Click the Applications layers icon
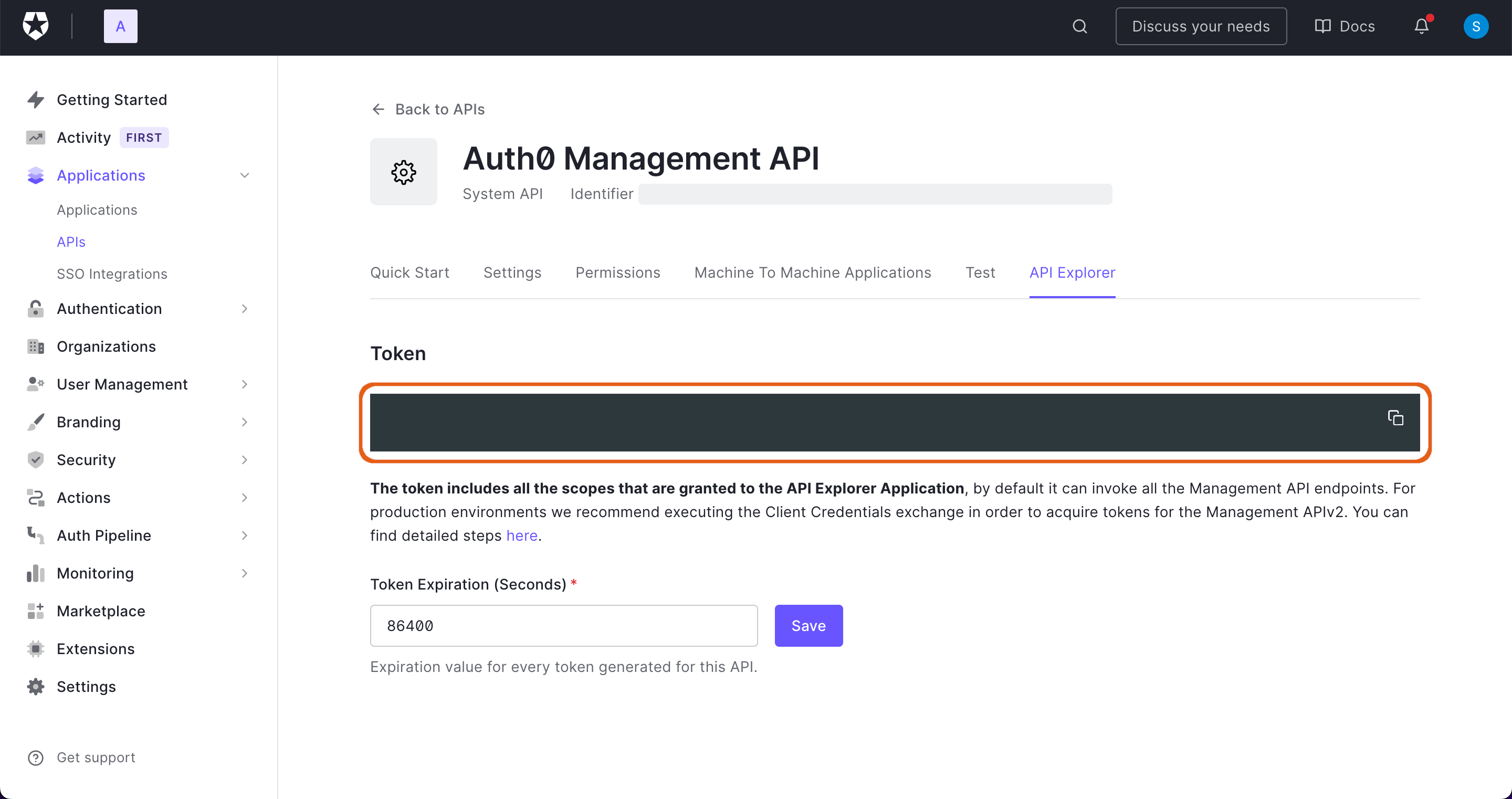Image resolution: width=1512 pixels, height=799 pixels. pos(36,175)
